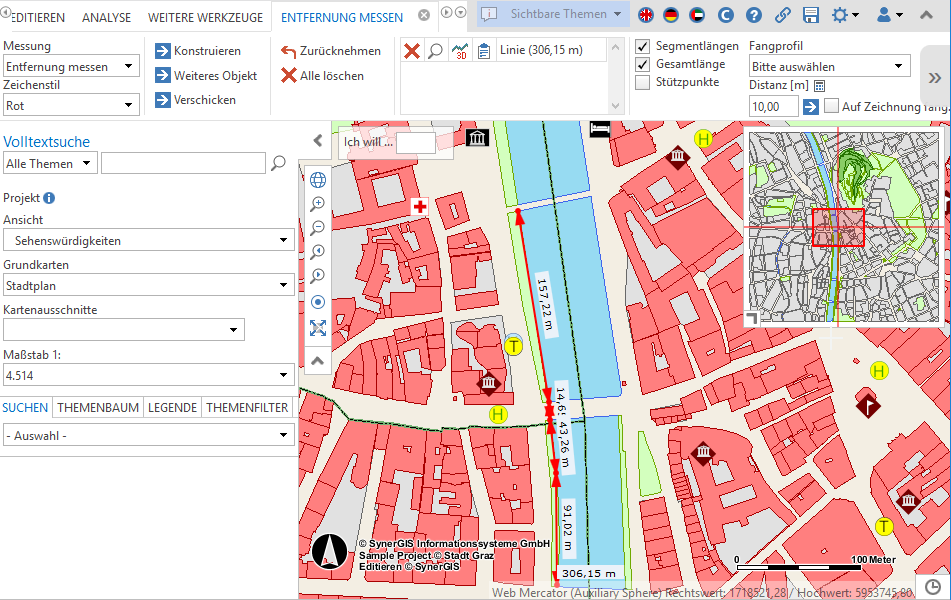
Task: Click the 3D profile measurement icon
Action: [x=459, y=51]
